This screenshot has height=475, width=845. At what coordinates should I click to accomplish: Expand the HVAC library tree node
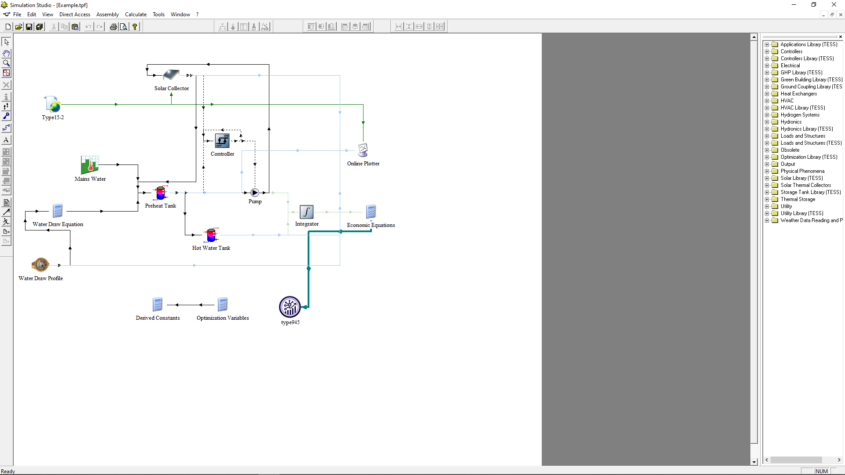point(767,100)
